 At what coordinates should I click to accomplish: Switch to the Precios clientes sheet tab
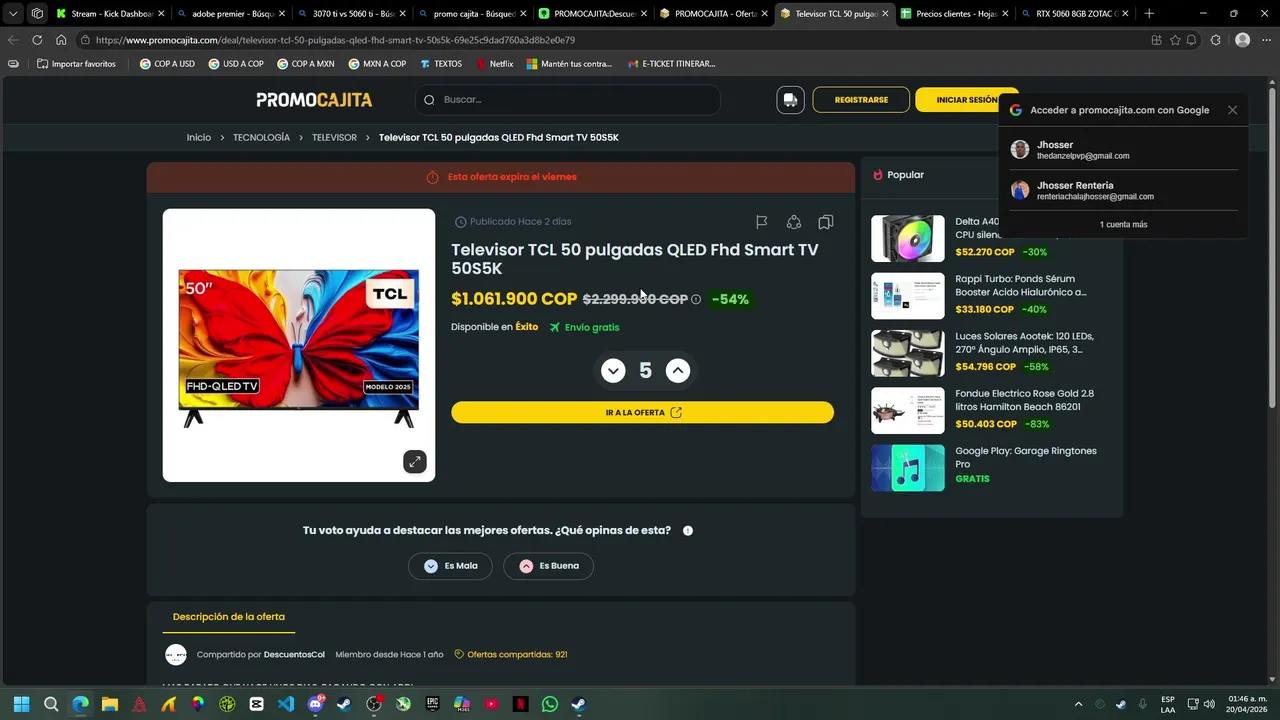coord(954,14)
